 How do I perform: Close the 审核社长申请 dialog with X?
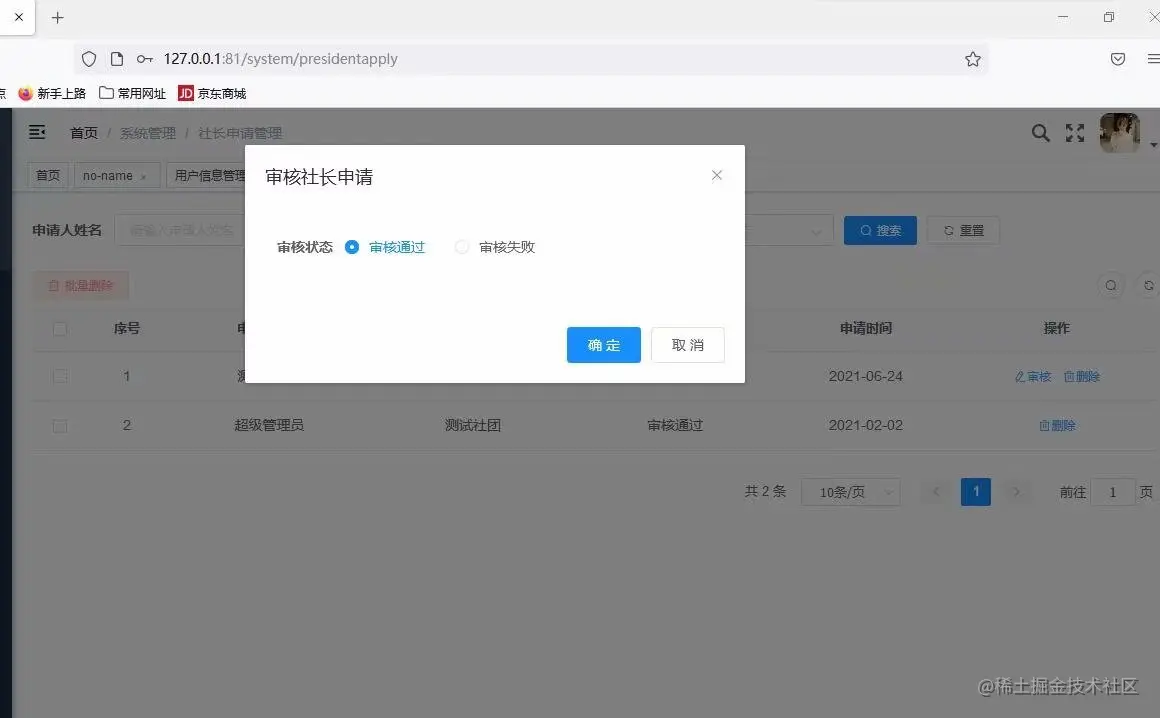[716, 175]
